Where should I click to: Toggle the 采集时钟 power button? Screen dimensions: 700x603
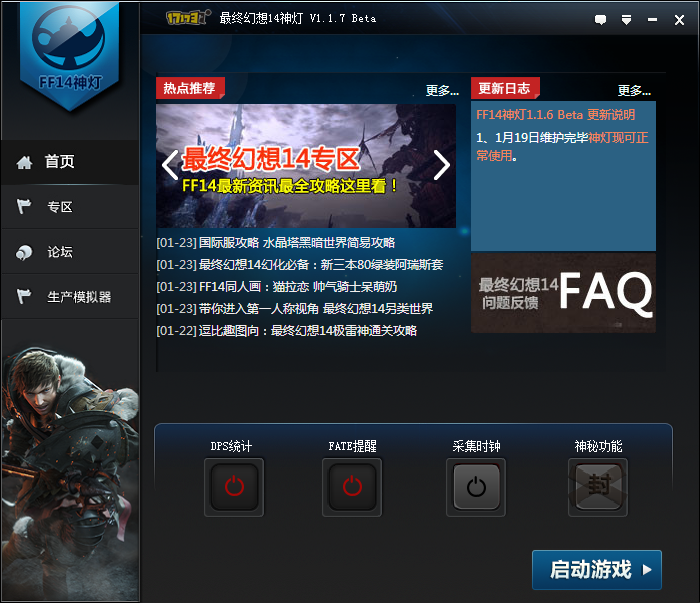476,487
